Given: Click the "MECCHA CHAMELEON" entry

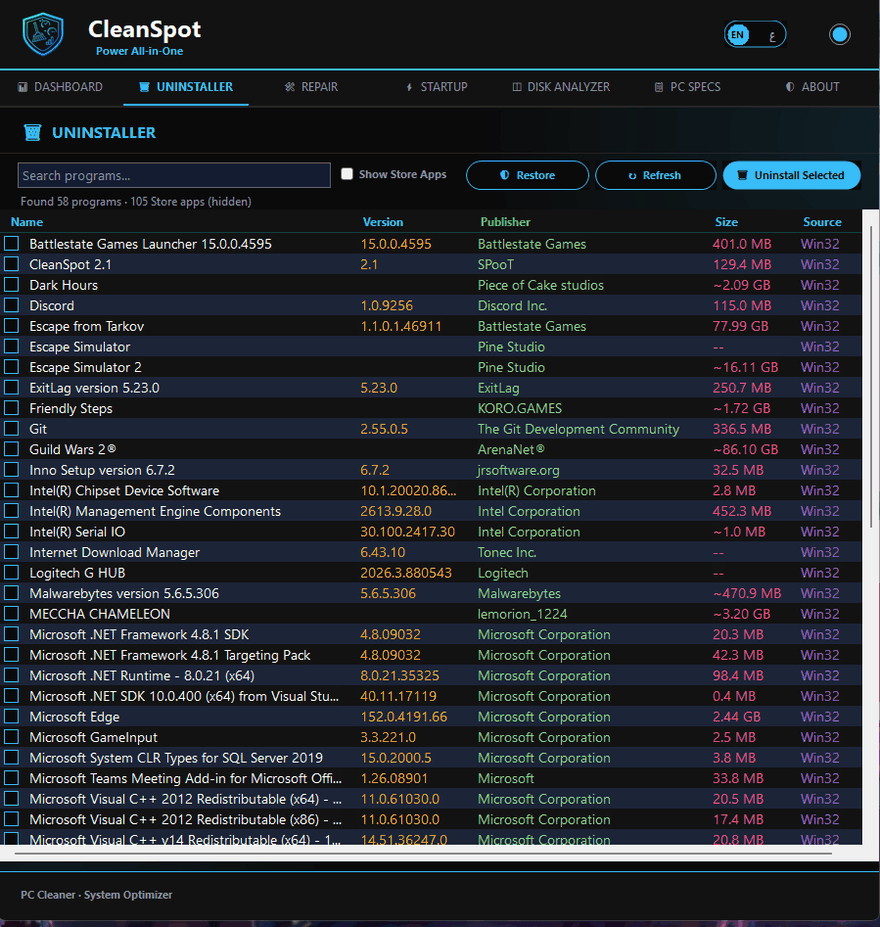Looking at the screenshot, I should pyautogui.click(x=100, y=614).
